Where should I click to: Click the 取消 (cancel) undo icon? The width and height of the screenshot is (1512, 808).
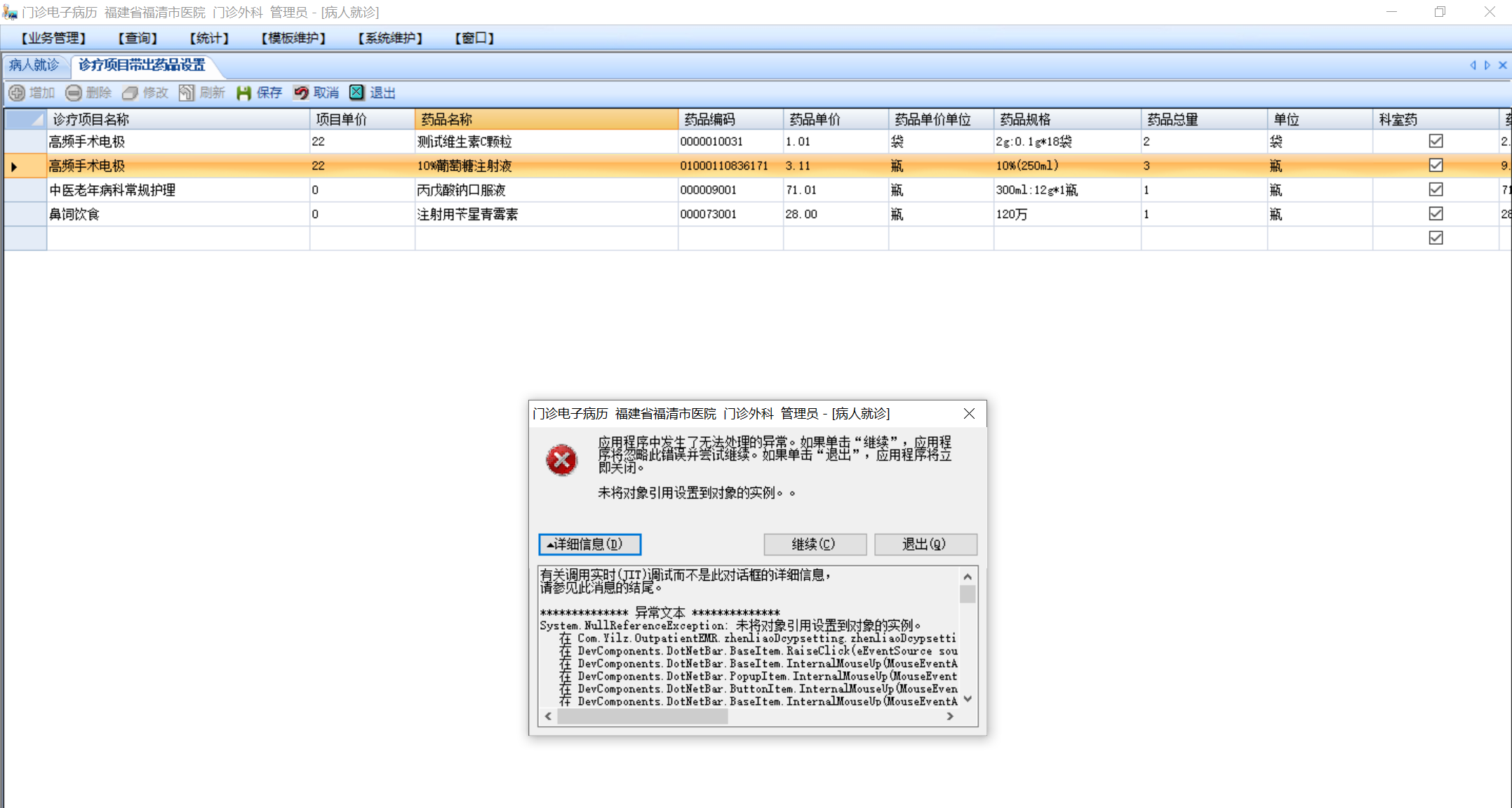[301, 93]
